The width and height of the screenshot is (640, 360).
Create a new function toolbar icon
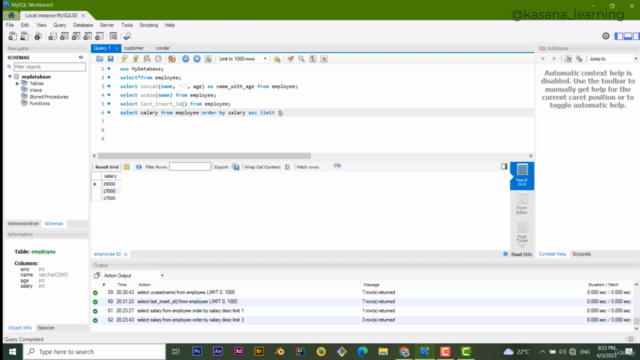100,36
